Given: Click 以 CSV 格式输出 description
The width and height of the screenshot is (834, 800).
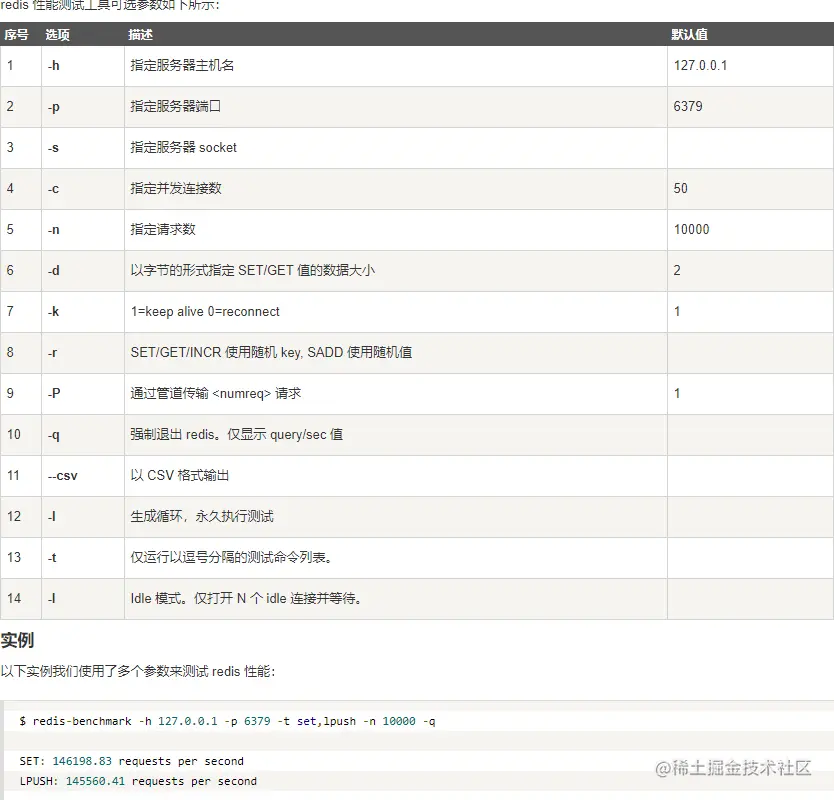Looking at the screenshot, I should [x=180, y=476].
